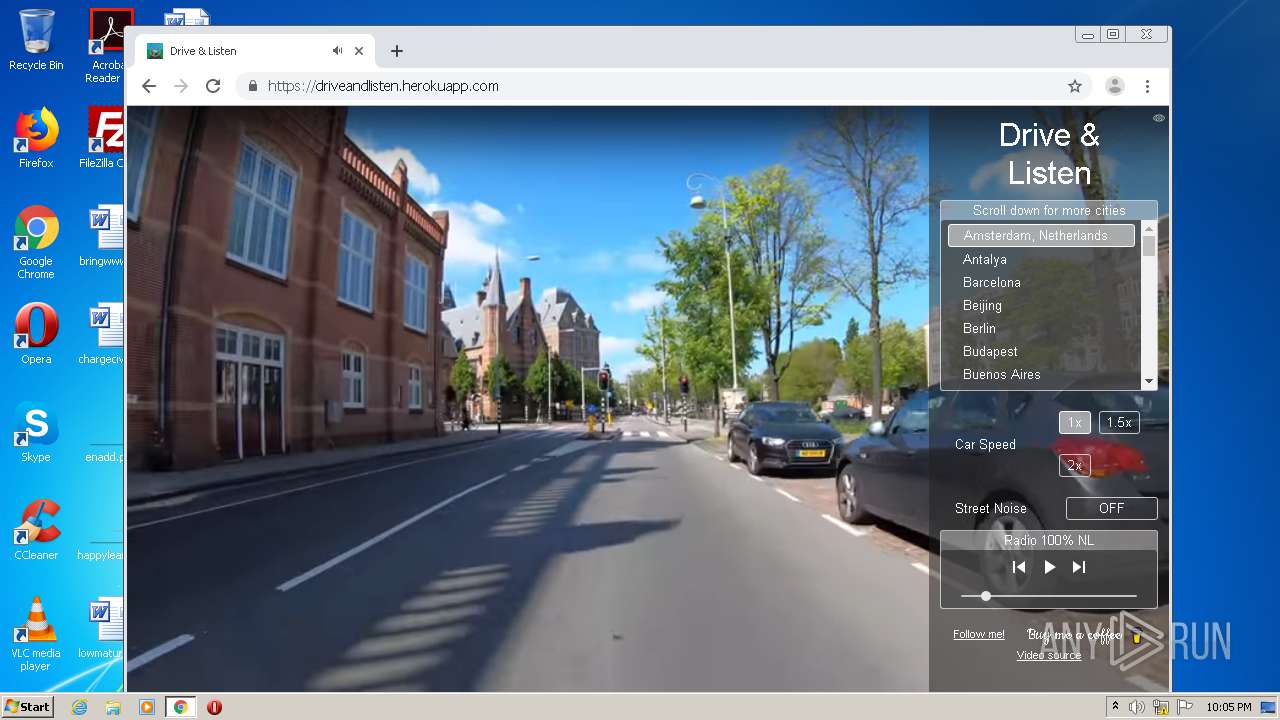This screenshot has width=1280, height=720.
Task: Click the taskbar clock 10:05 PM
Action: pyautogui.click(x=1229, y=707)
